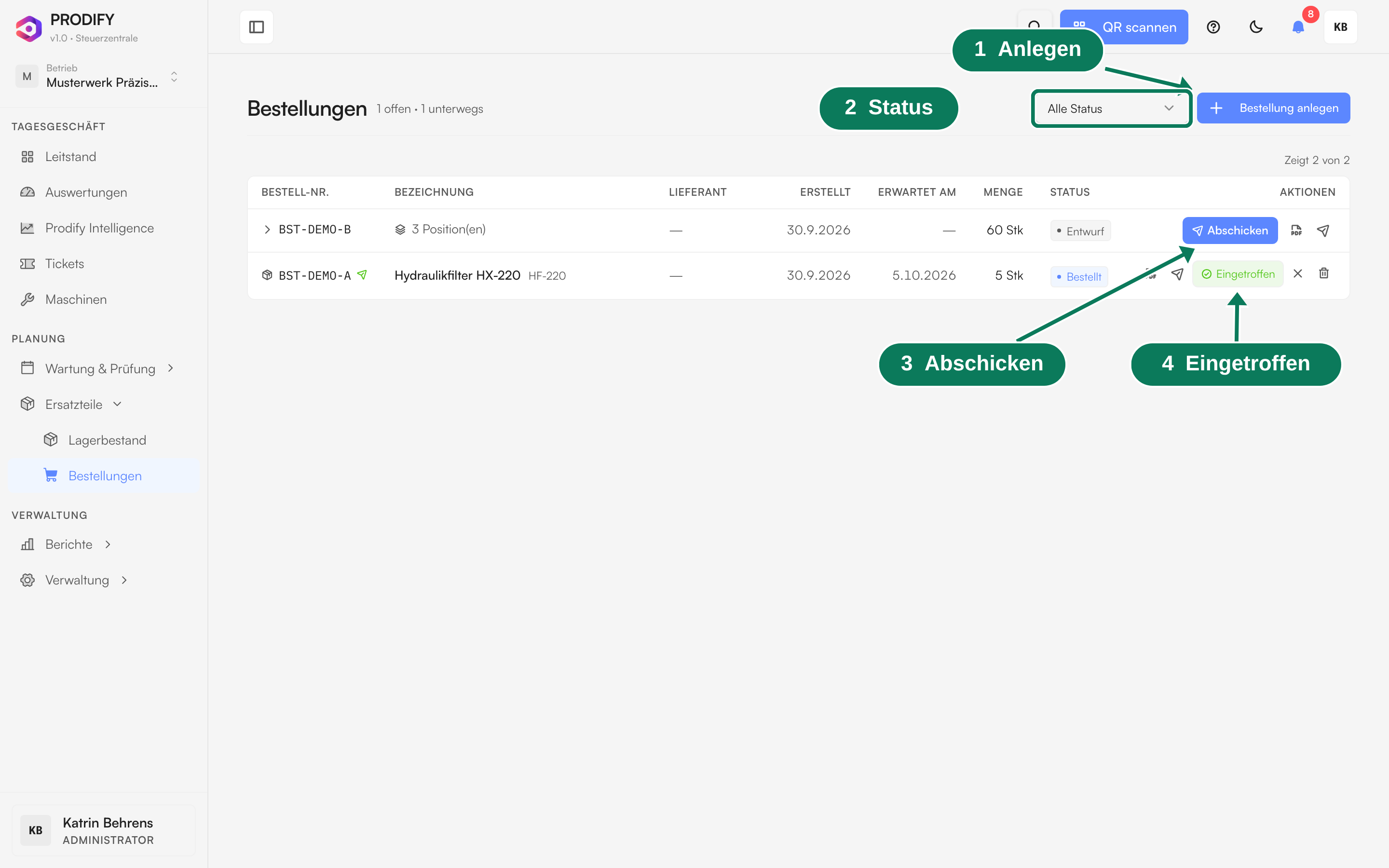Image resolution: width=1389 pixels, height=868 pixels.
Task: Click the Bestellt status badge
Action: coord(1079,277)
